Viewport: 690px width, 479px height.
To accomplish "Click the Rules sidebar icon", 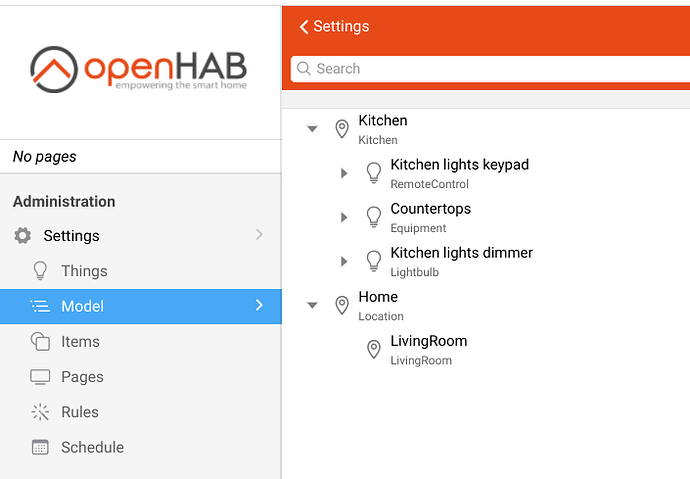I will (41, 412).
